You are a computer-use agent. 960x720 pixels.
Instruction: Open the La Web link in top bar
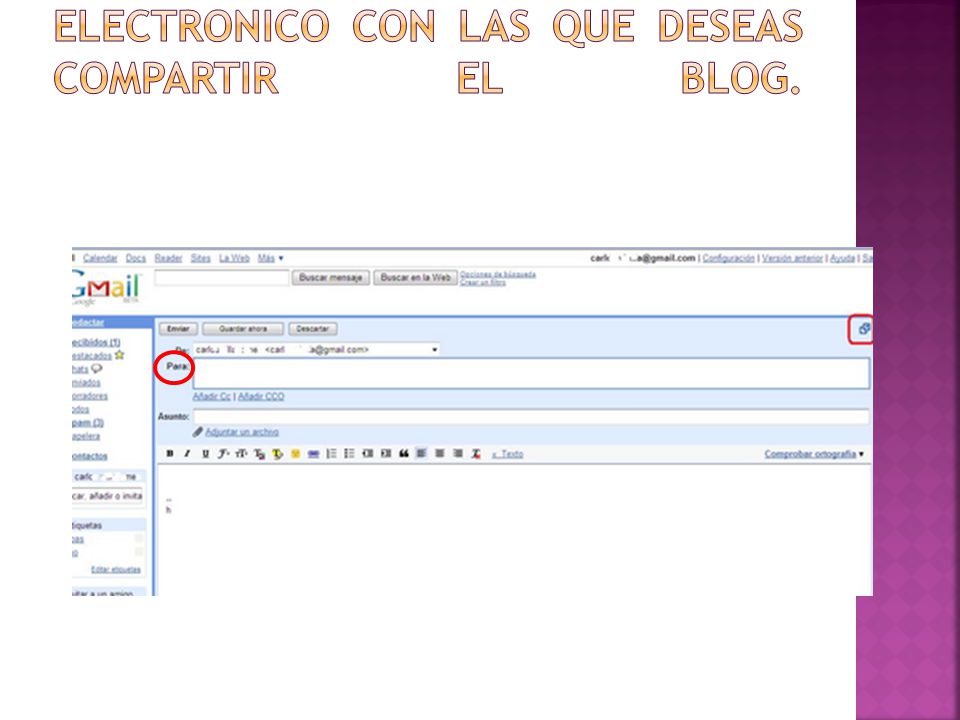(234, 258)
